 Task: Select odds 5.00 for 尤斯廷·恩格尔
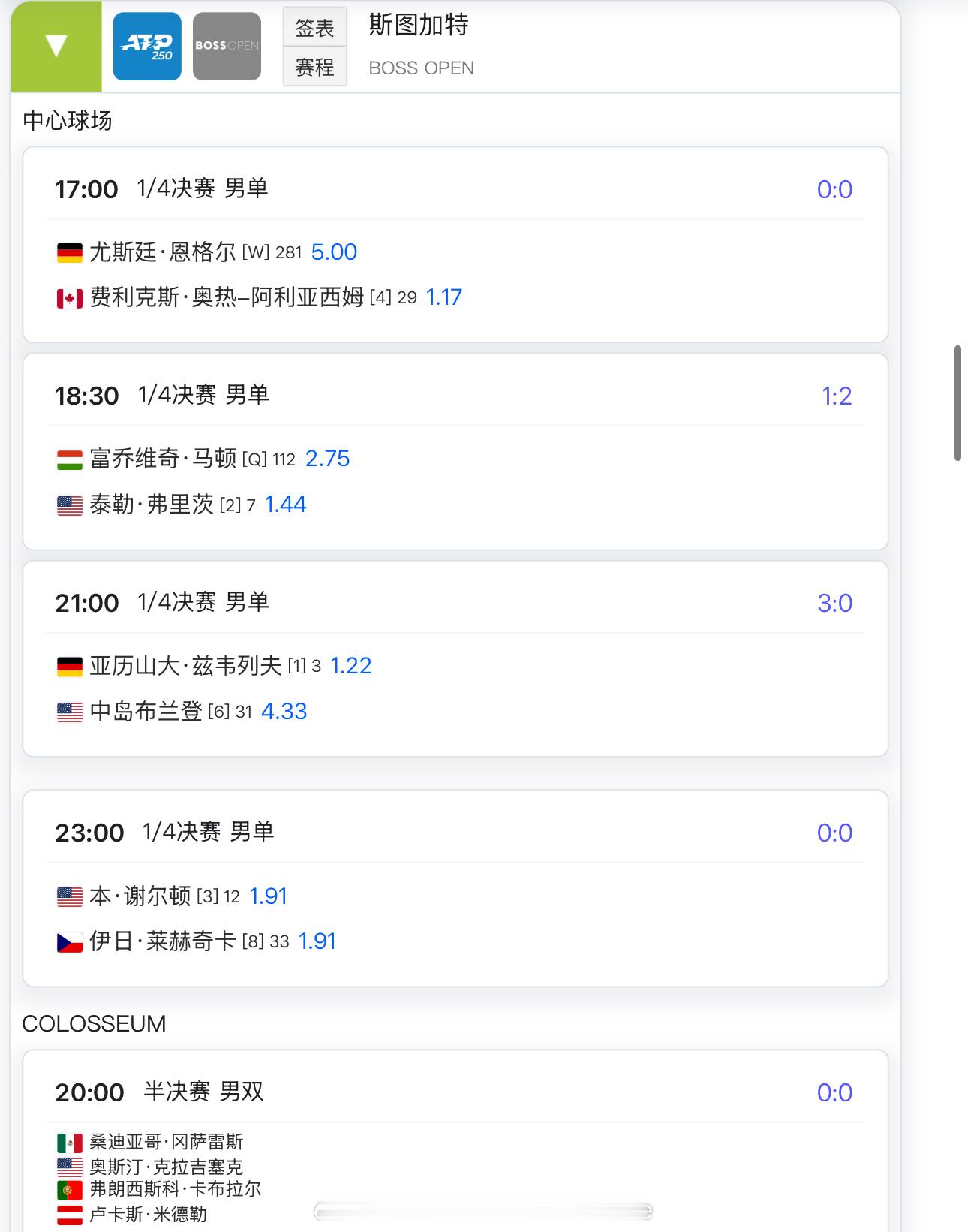(x=334, y=252)
